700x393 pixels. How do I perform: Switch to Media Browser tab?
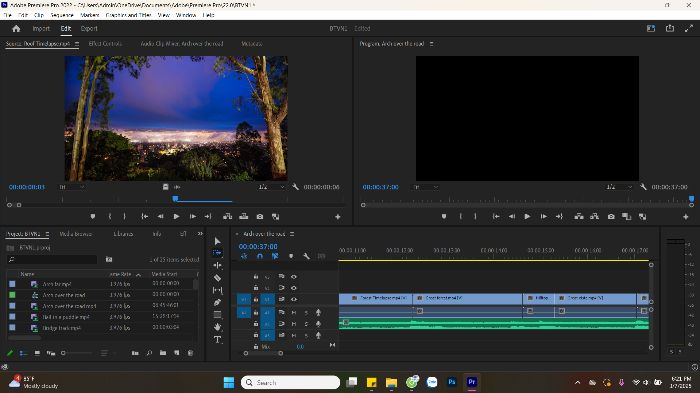(x=75, y=234)
